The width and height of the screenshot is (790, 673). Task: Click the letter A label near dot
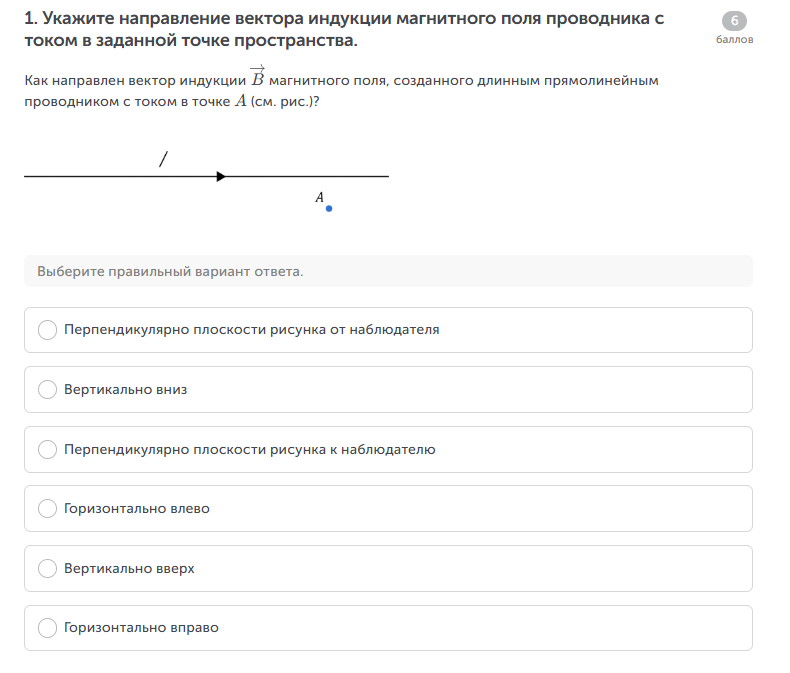(x=320, y=198)
